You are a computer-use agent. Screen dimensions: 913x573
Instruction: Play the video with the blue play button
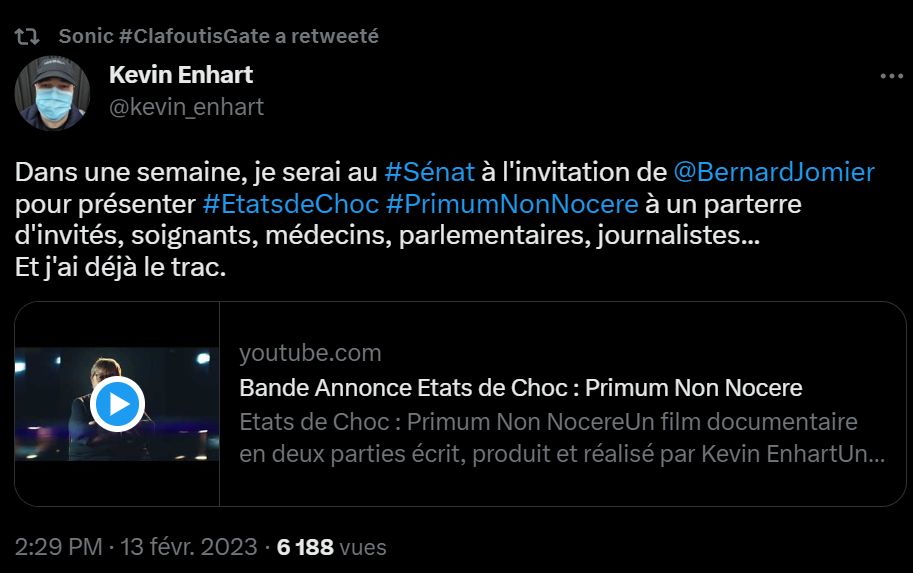117,404
